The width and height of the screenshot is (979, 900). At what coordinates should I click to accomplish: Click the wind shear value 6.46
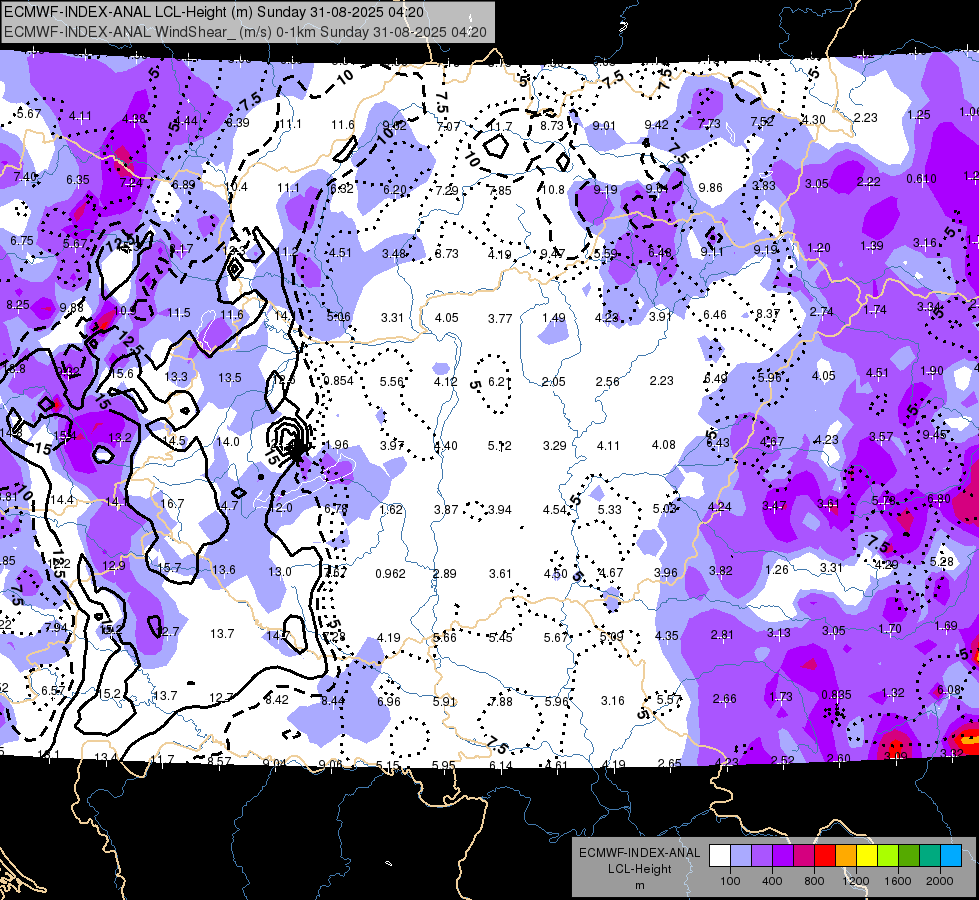click(x=715, y=314)
